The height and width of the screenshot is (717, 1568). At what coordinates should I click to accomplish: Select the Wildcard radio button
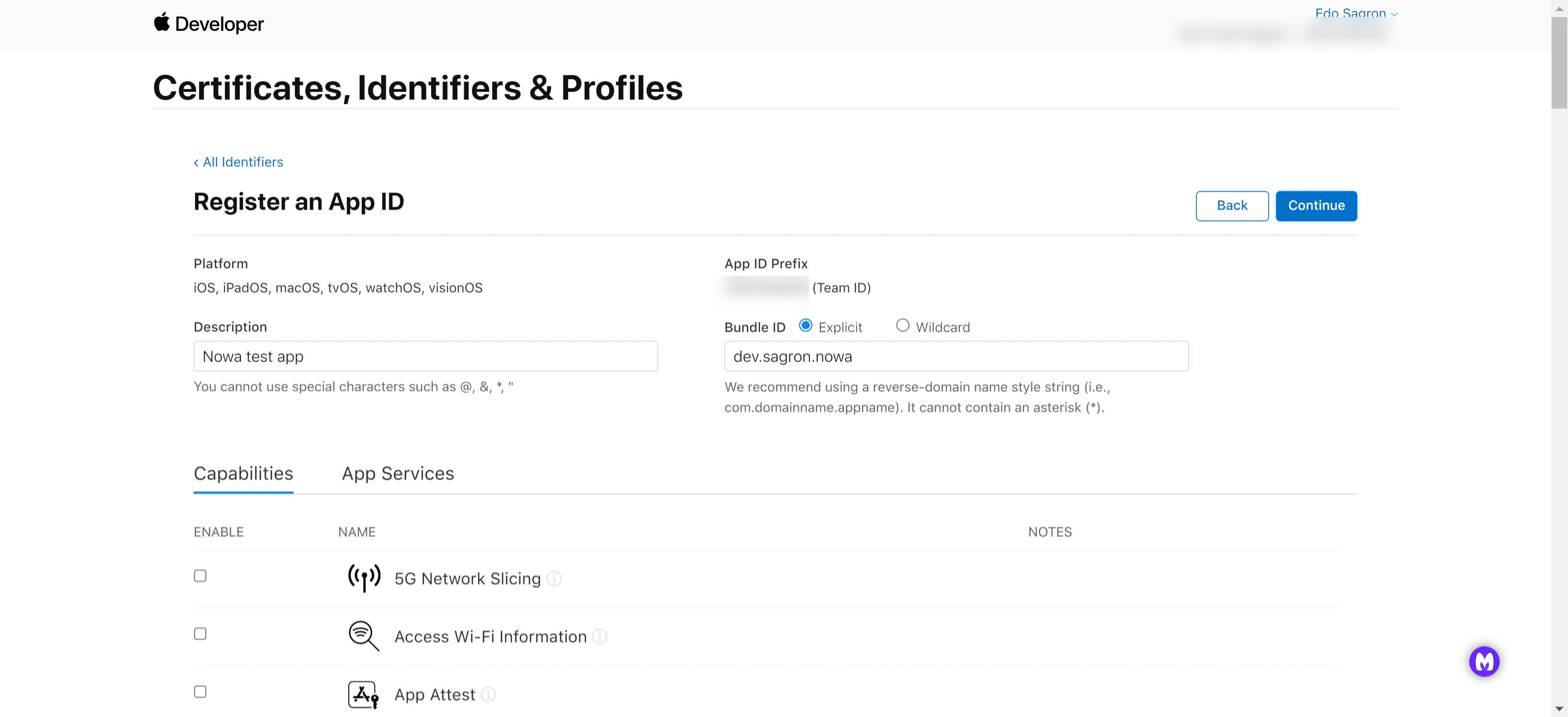903,325
